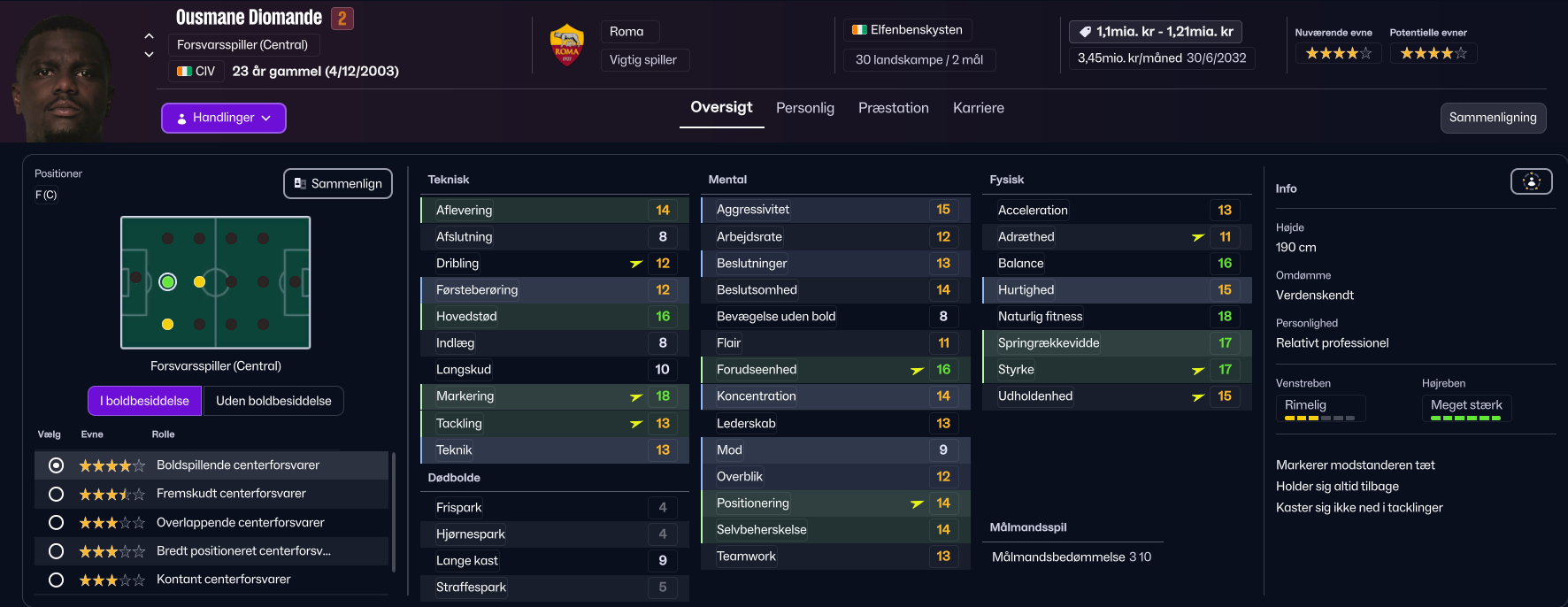
Task: Open the Handlinger dropdown menu
Action: [224, 118]
